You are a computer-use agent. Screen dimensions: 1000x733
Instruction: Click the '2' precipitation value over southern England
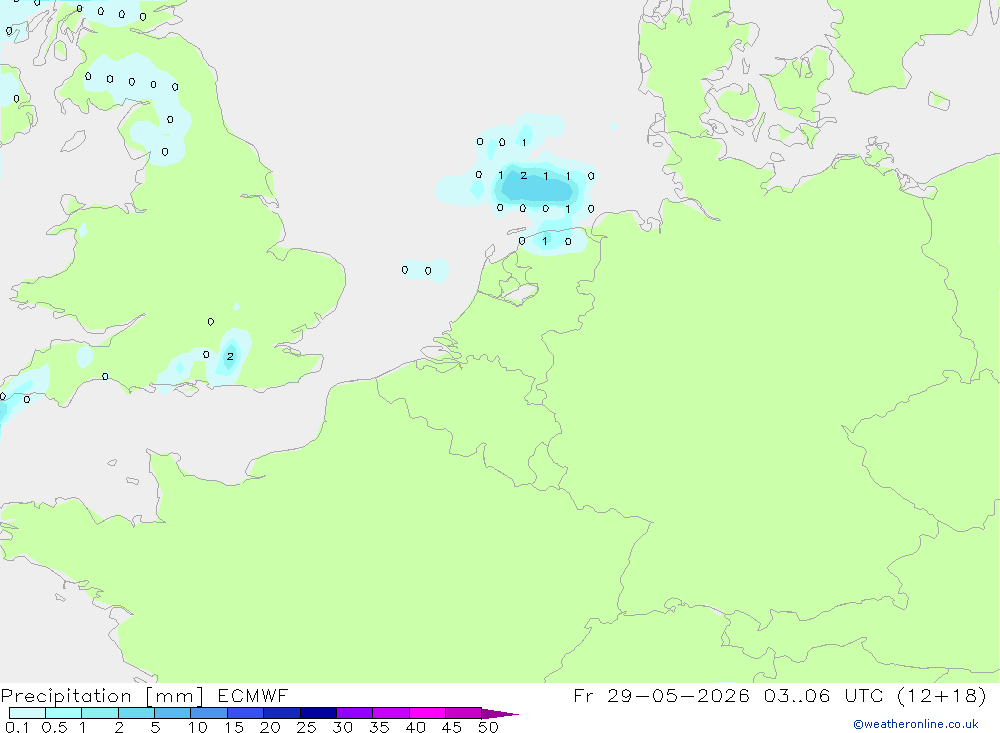tap(230, 357)
